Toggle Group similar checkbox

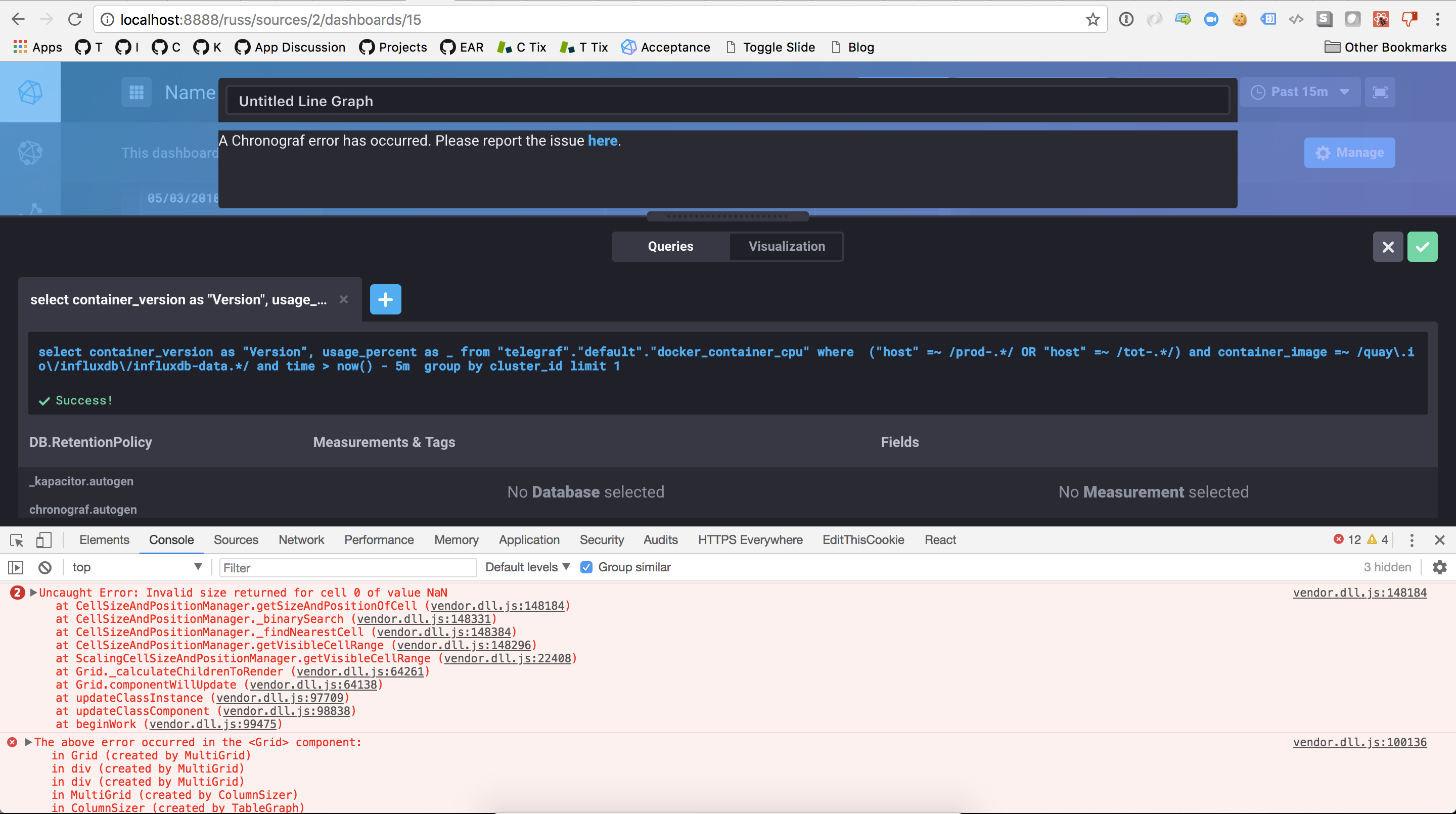click(586, 567)
